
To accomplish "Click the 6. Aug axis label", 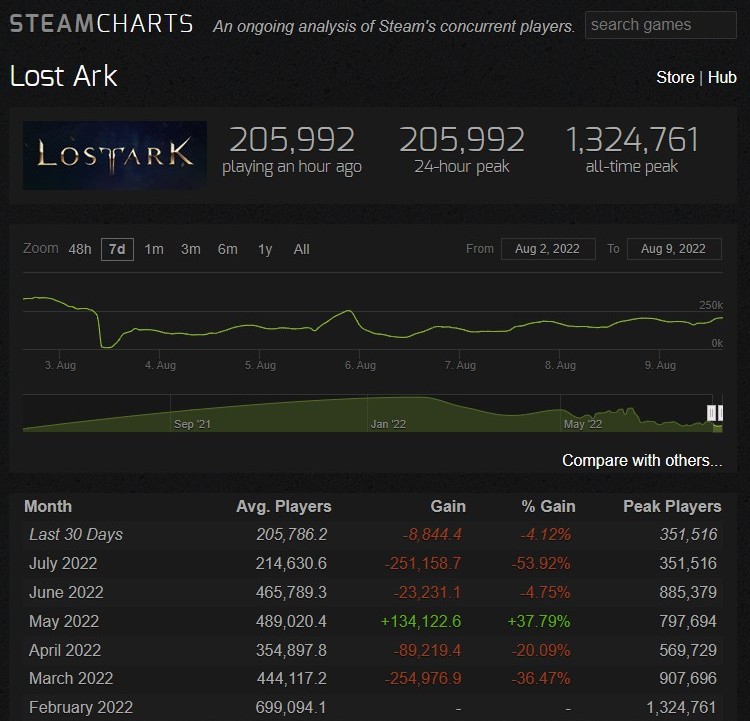I will 360,365.
